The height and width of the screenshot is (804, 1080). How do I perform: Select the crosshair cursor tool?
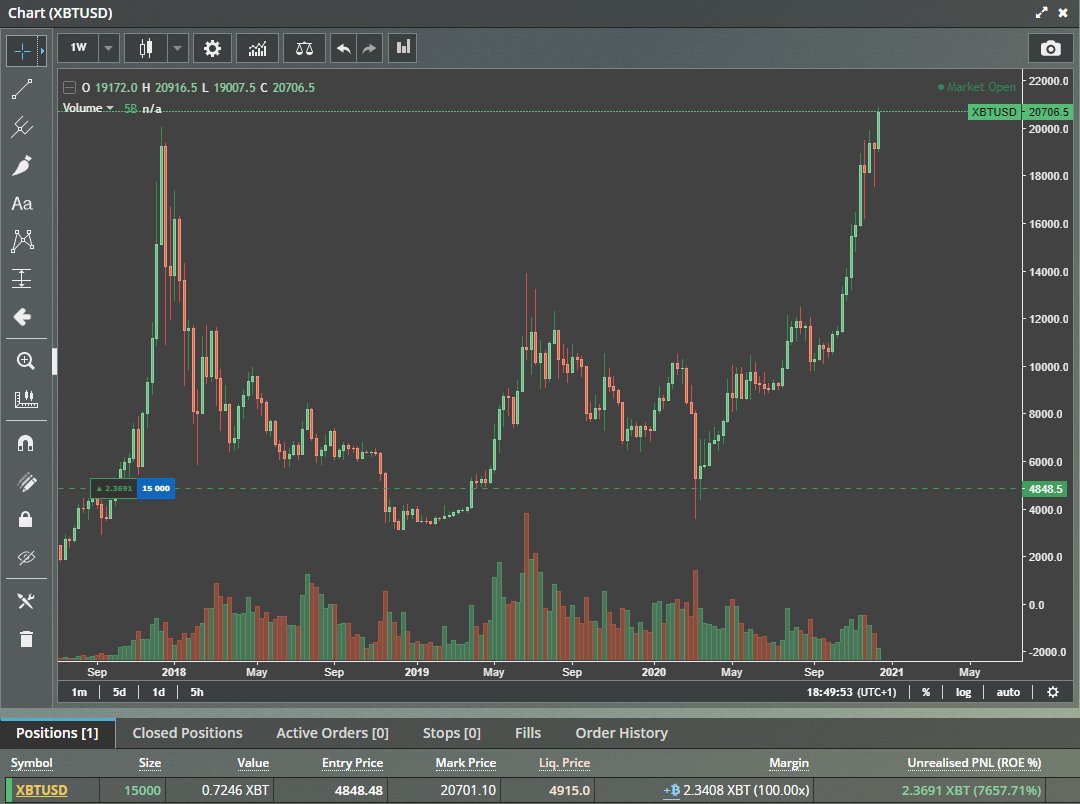(23, 51)
